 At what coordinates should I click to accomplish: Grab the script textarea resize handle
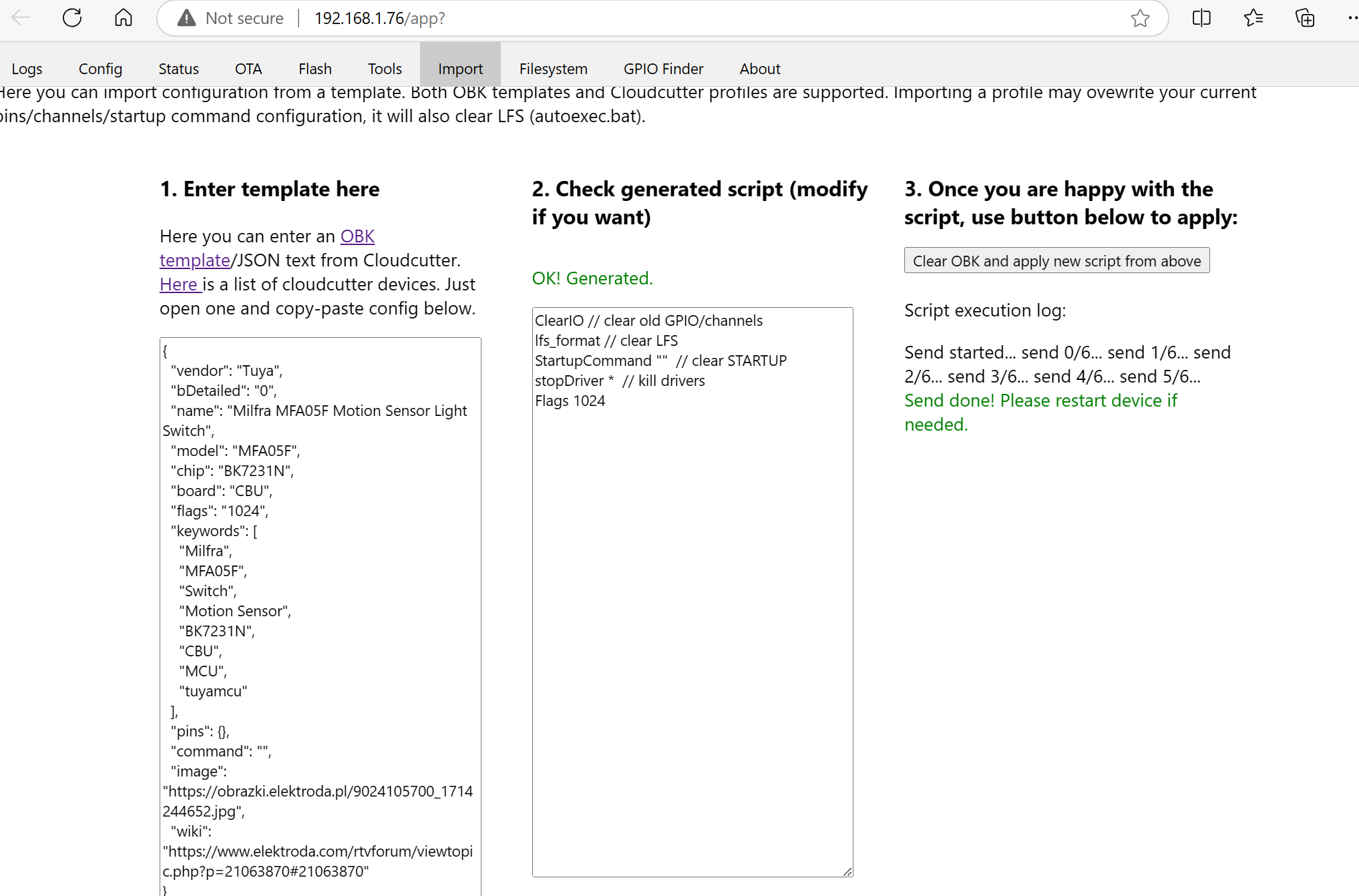(x=847, y=871)
